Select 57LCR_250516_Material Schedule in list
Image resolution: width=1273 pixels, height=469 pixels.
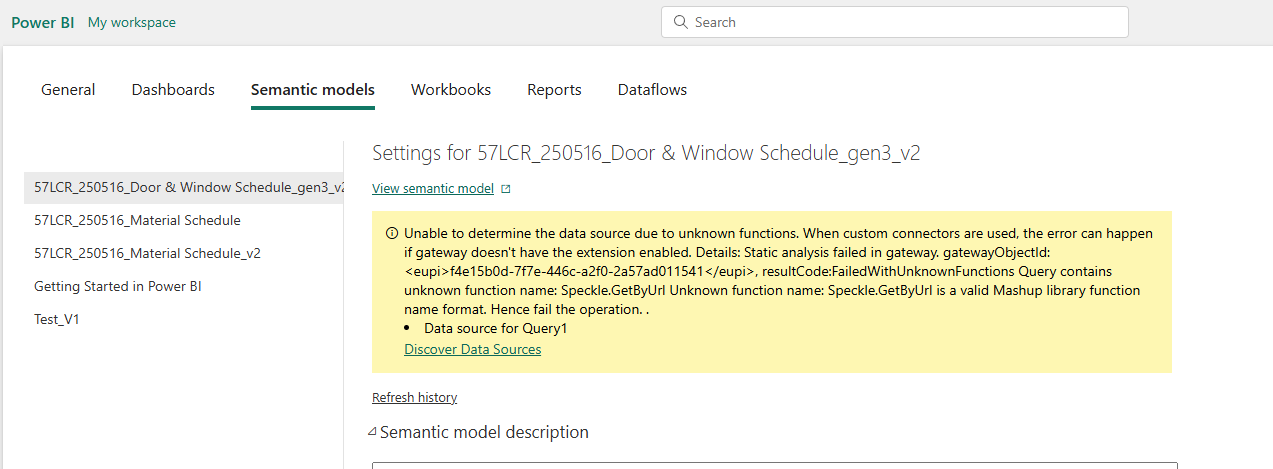[x=137, y=220]
